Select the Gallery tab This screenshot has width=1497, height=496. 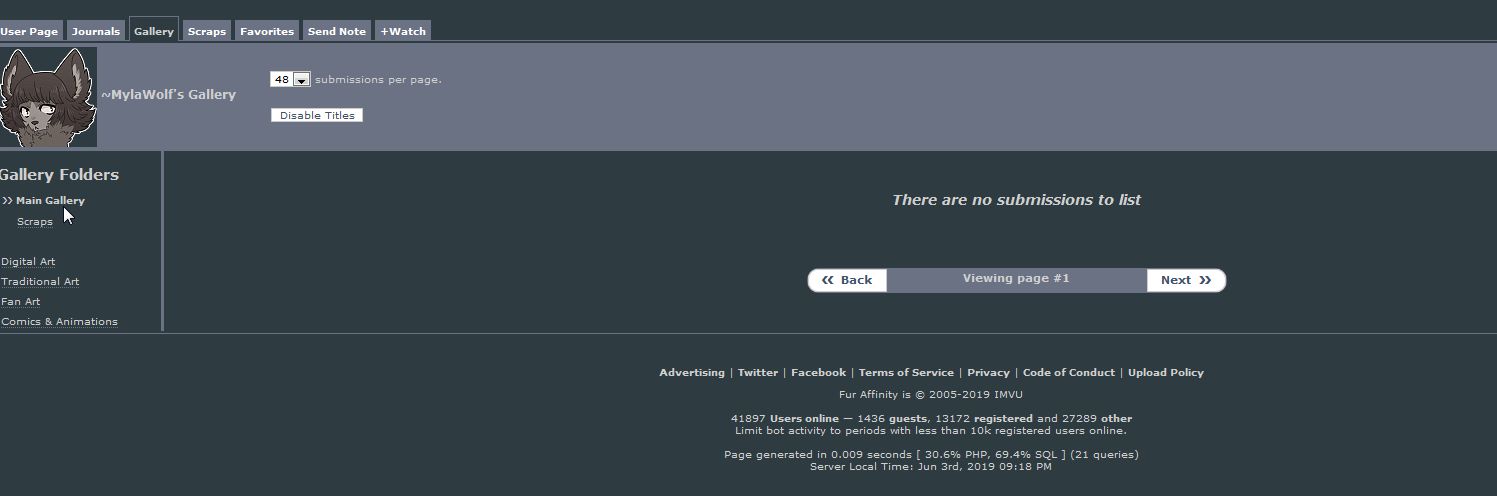(x=154, y=30)
